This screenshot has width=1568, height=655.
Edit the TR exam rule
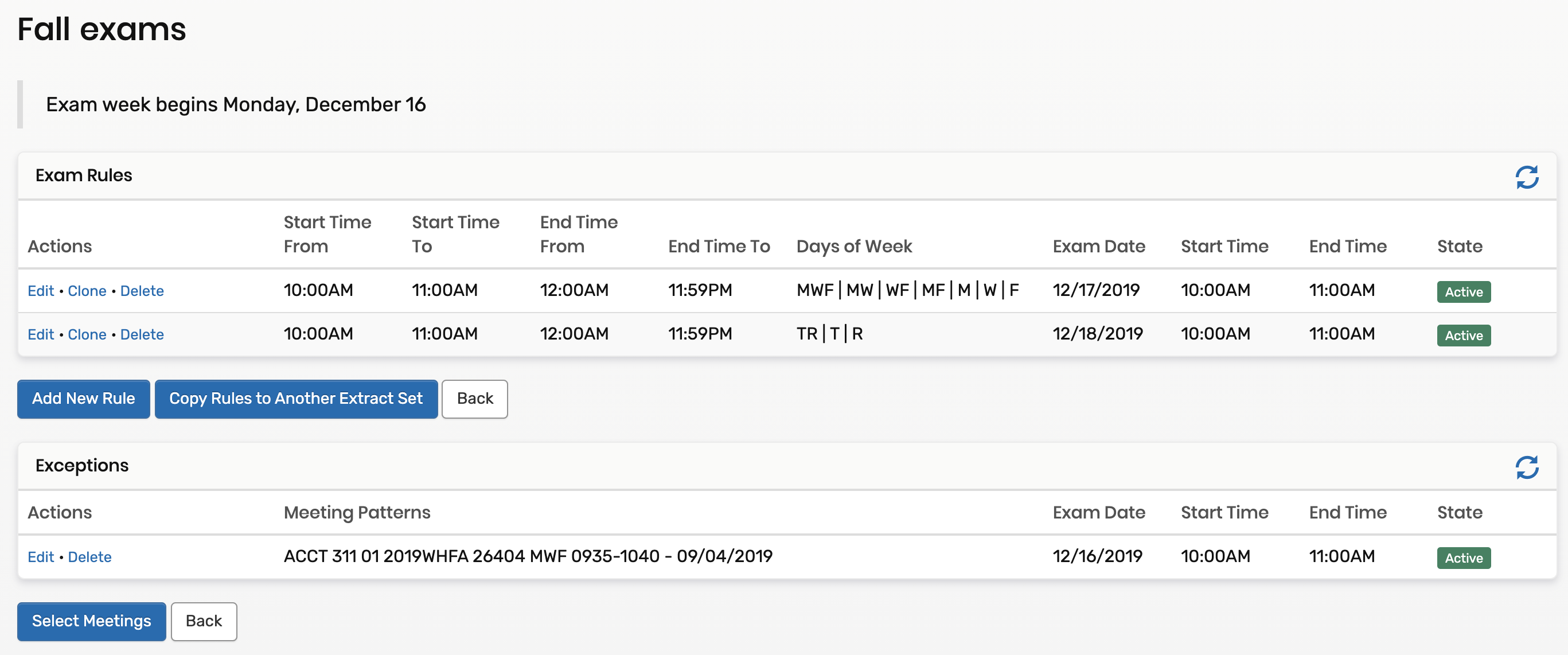[x=41, y=335]
